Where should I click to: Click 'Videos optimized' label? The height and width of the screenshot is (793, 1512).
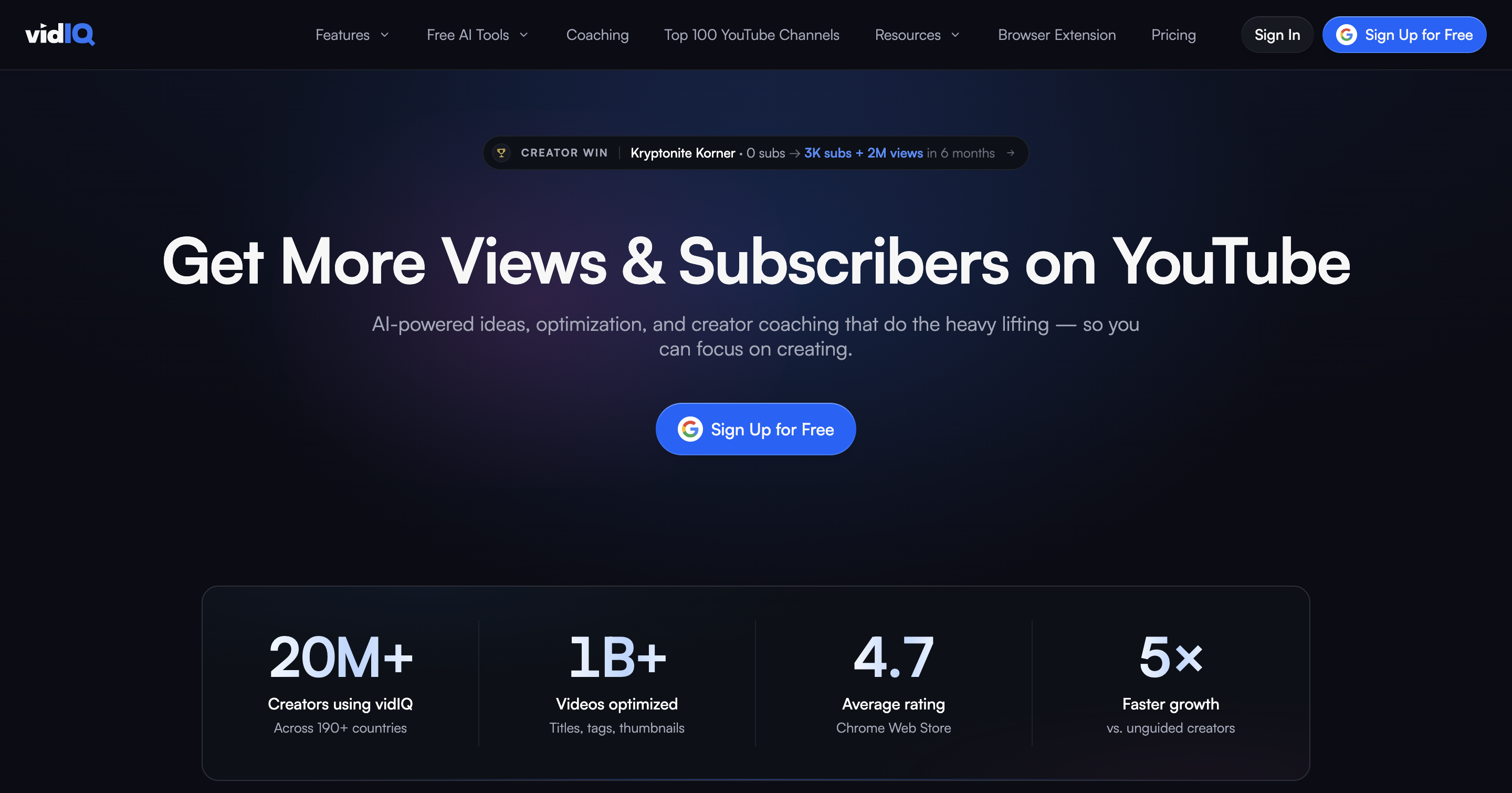click(617, 704)
